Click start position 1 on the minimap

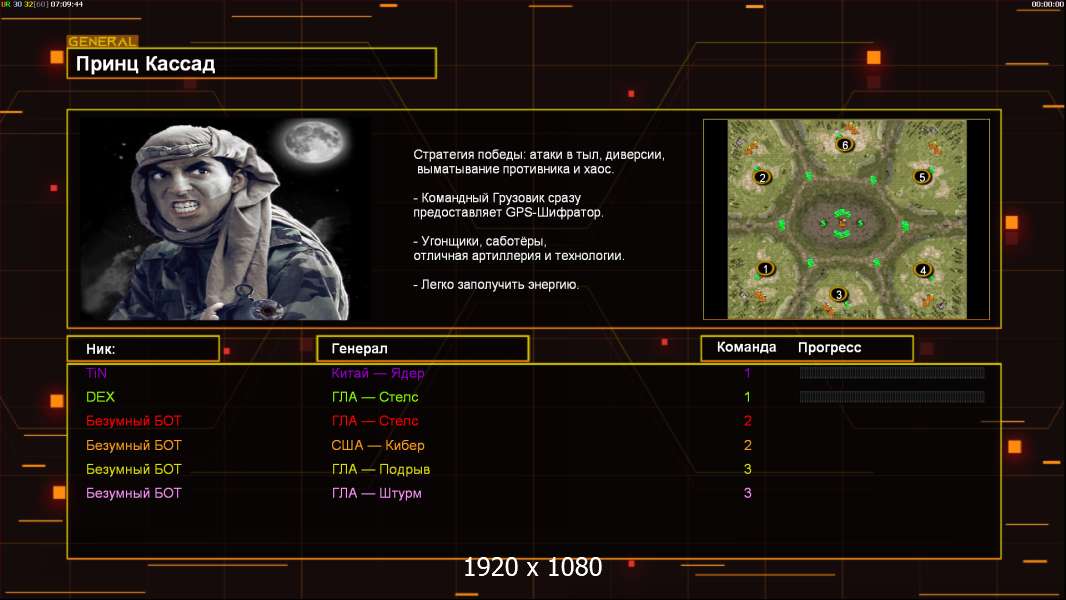[766, 269]
